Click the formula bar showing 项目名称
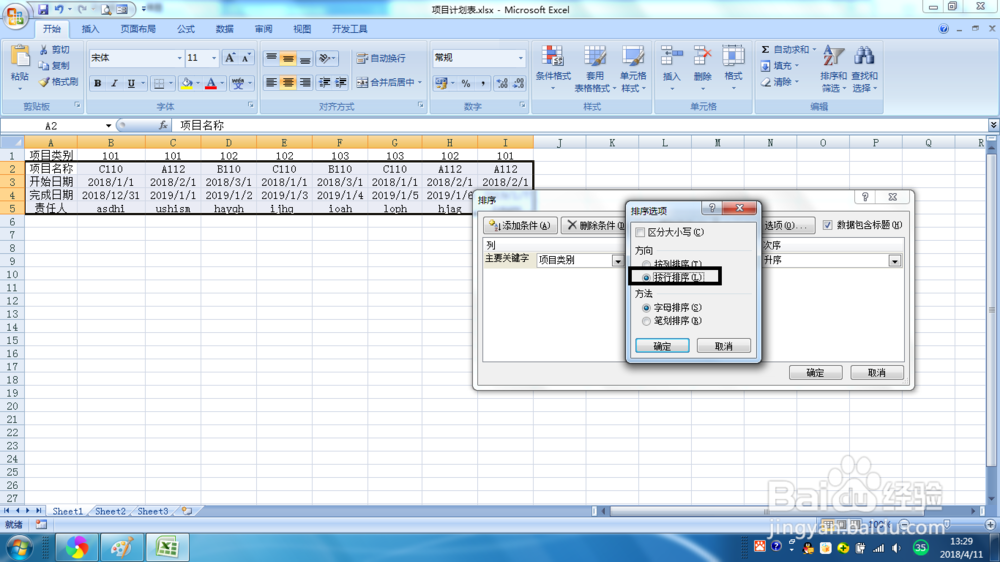Screen dimensions: 1000x562 [x=580, y=126]
